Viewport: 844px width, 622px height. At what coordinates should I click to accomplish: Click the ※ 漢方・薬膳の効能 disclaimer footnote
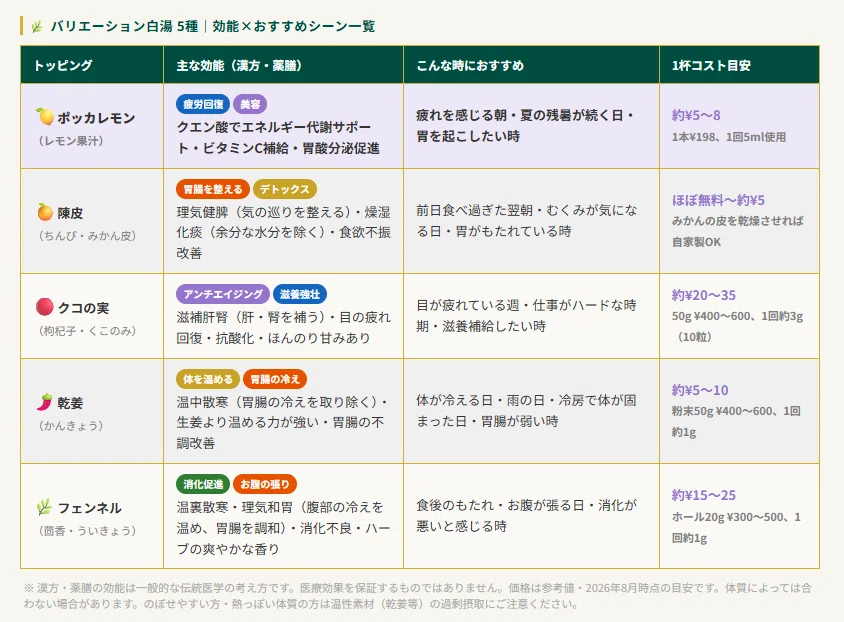coord(418,596)
